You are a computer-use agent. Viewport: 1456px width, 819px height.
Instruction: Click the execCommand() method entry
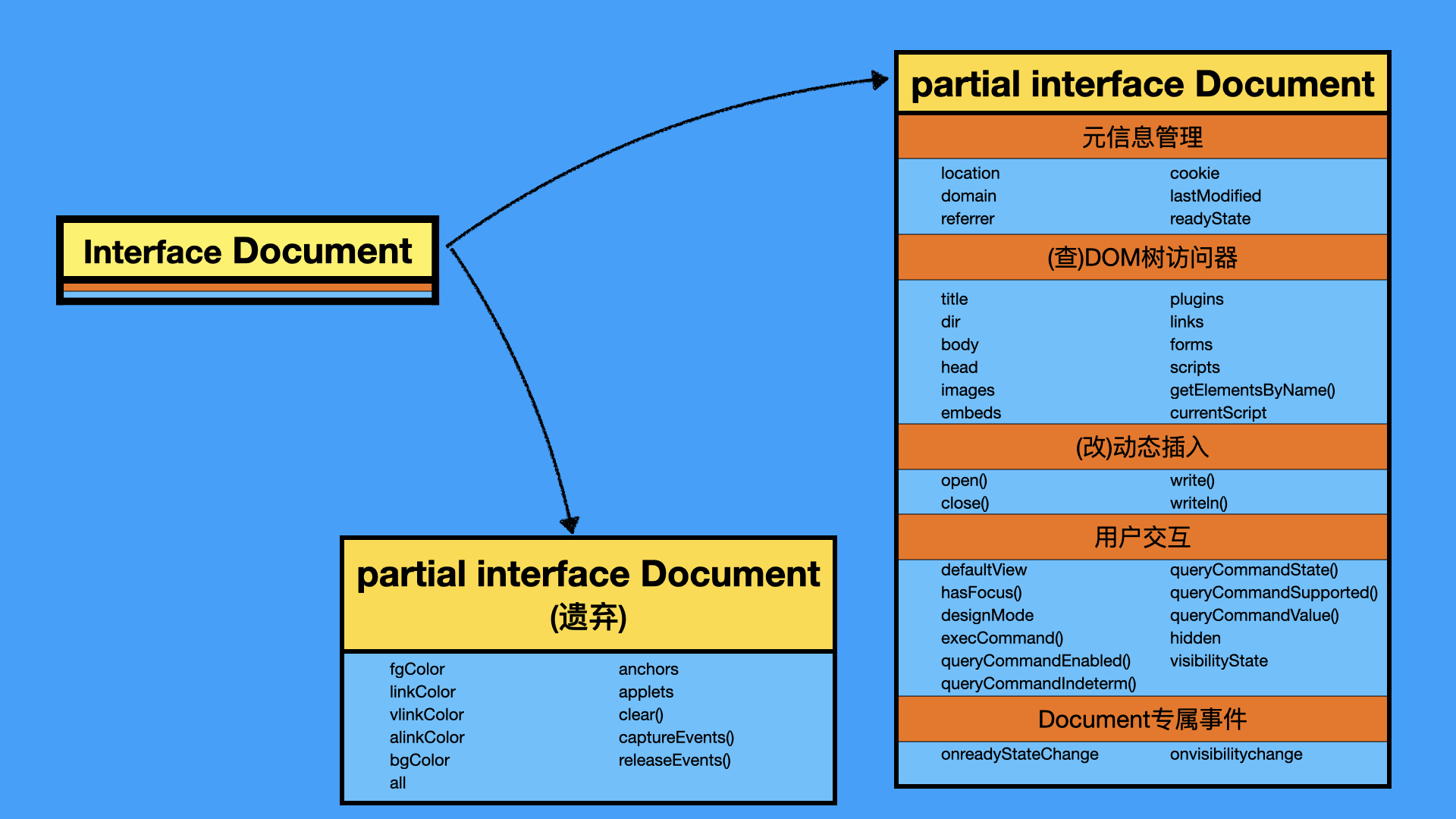click(1003, 638)
